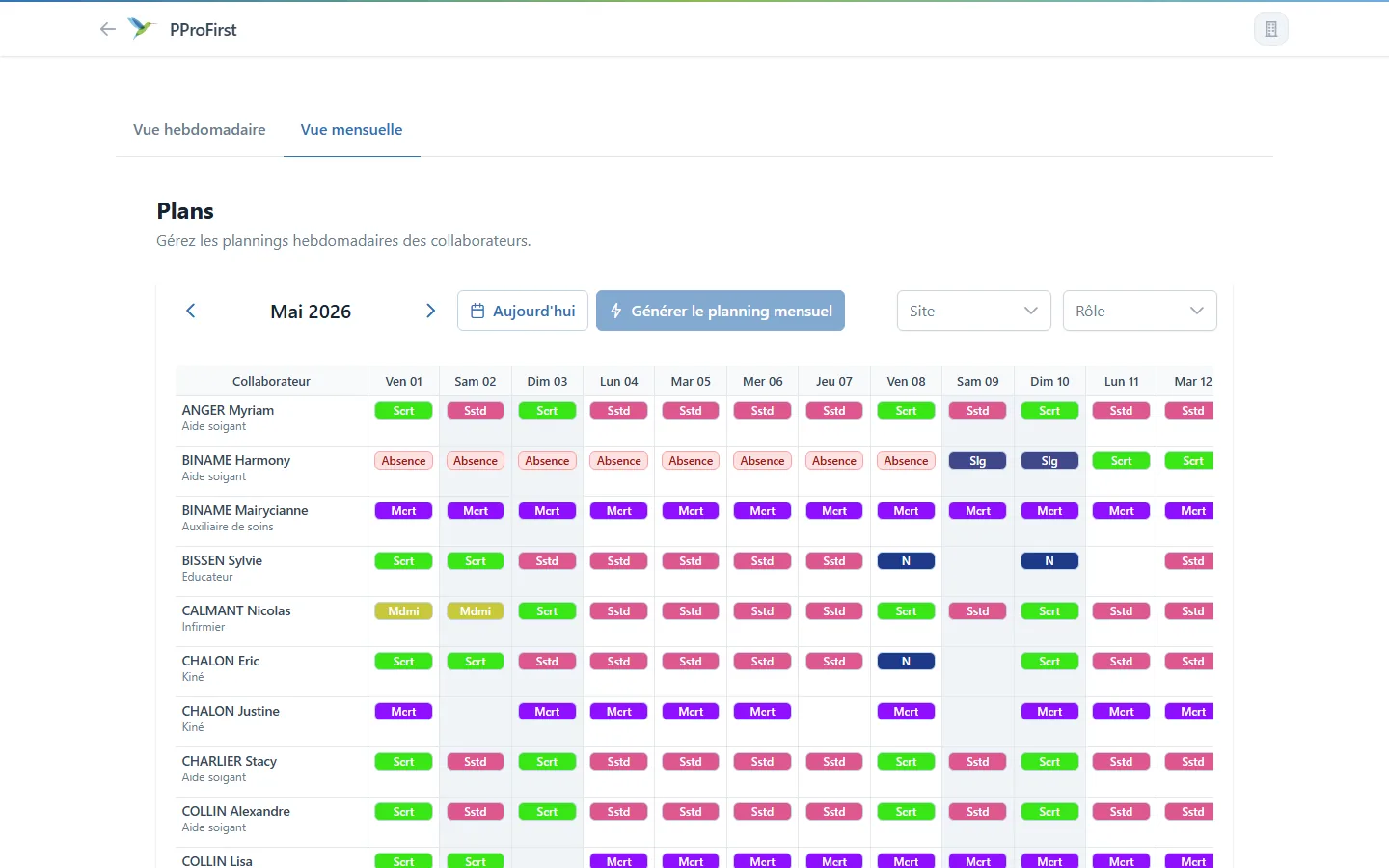Click the PProFirst title text
Viewport: 1389px width, 868px height.
[x=204, y=30]
